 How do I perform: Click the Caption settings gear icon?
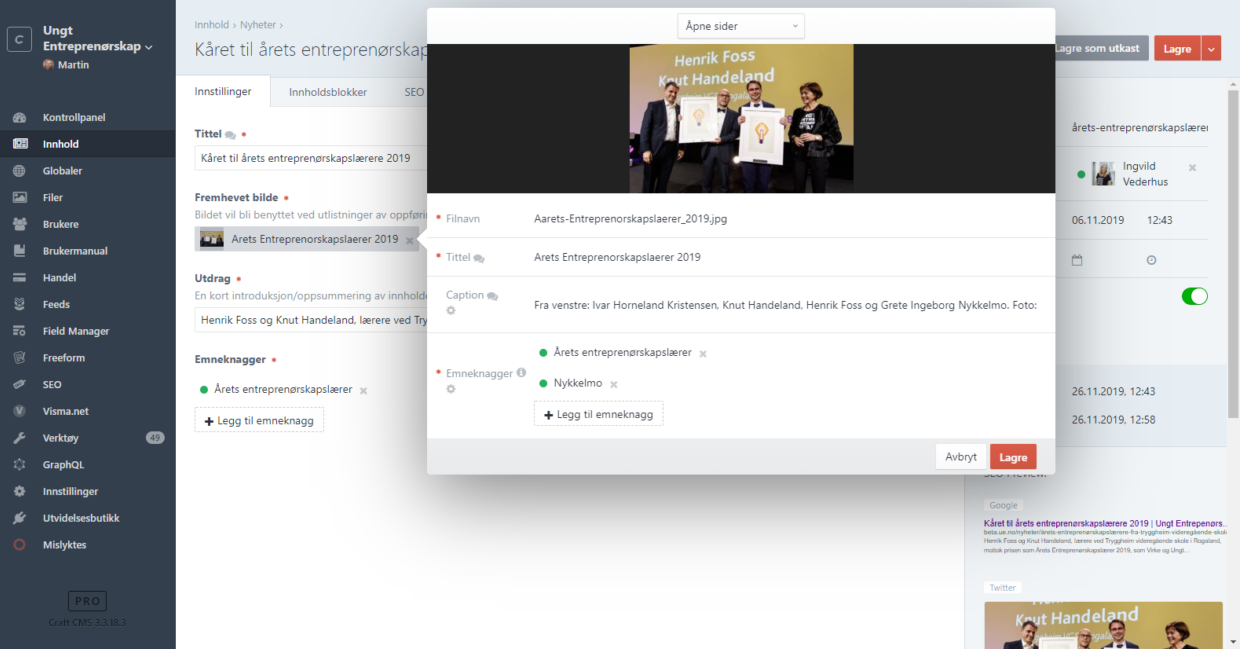pyautogui.click(x=451, y=311)
